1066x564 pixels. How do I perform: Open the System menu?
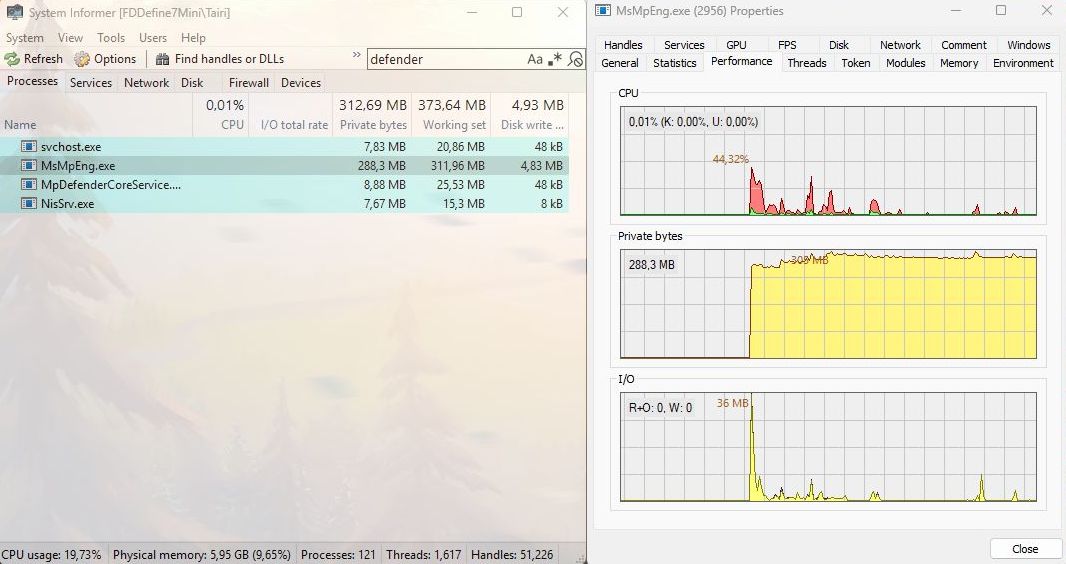24,38
